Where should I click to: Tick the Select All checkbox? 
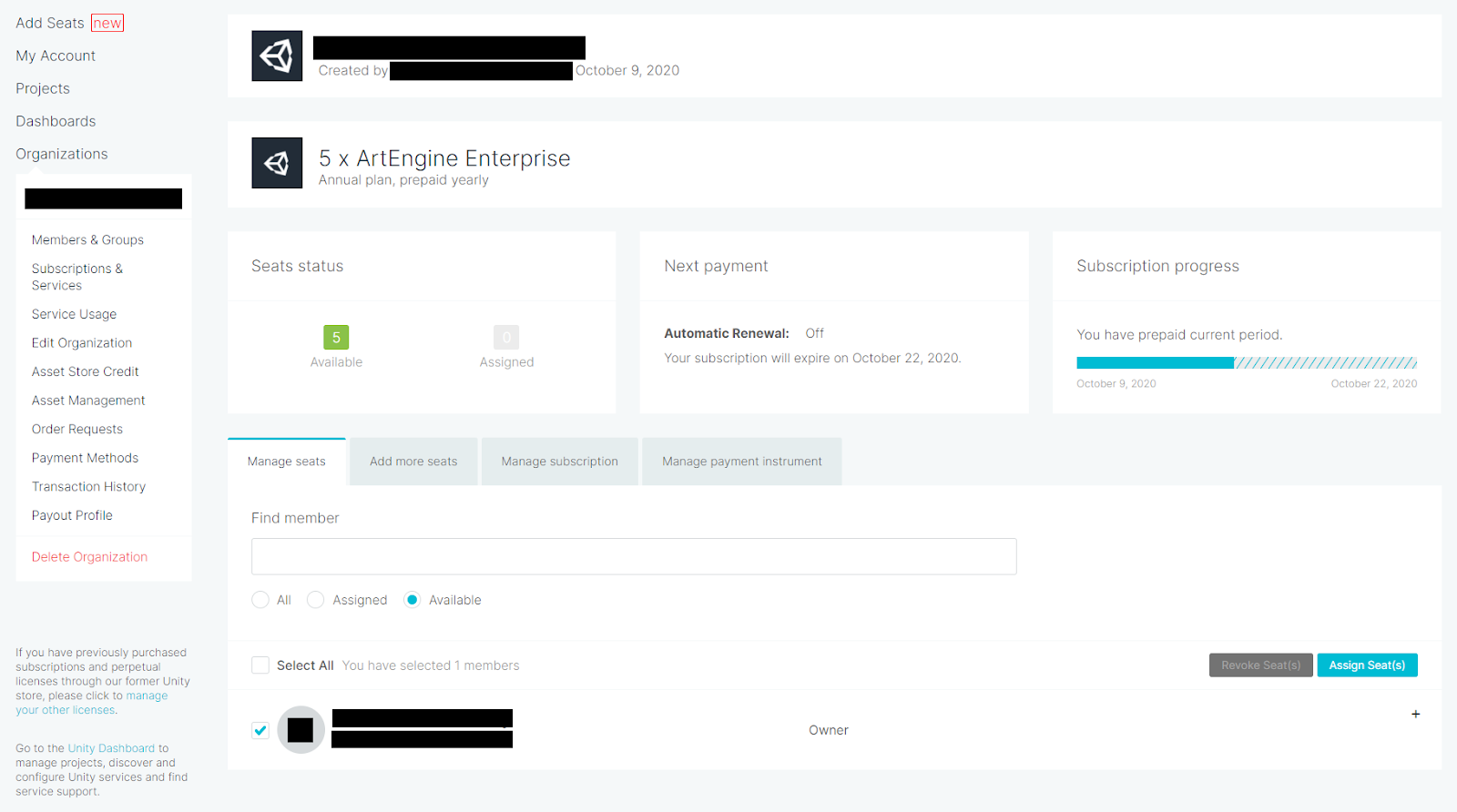point(260,665)
